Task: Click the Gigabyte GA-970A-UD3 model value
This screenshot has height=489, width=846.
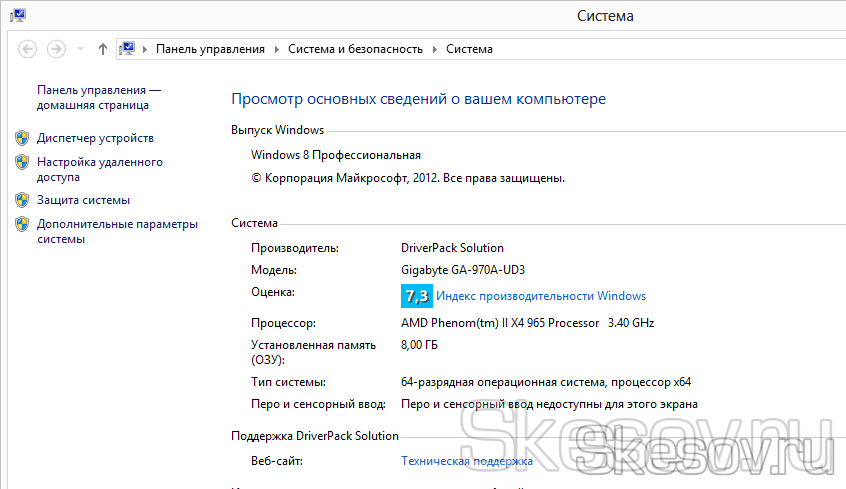Action: [x=463, y=270]
